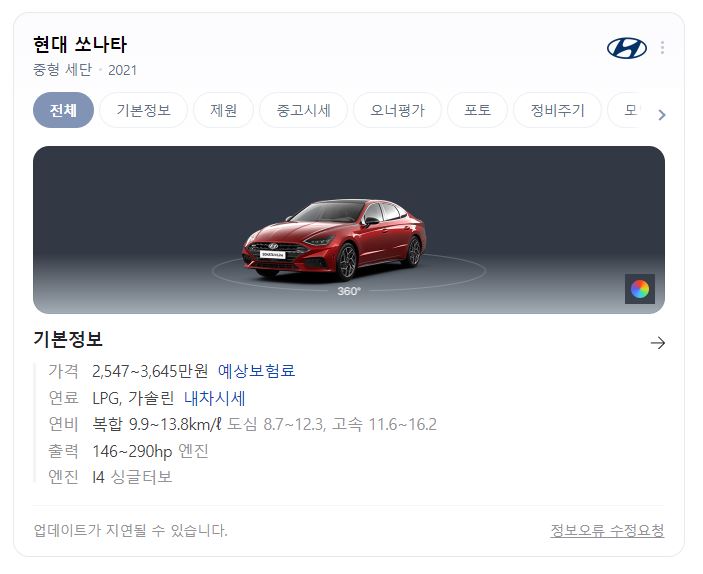Follow the 내차시세 link

click(214, 398)
